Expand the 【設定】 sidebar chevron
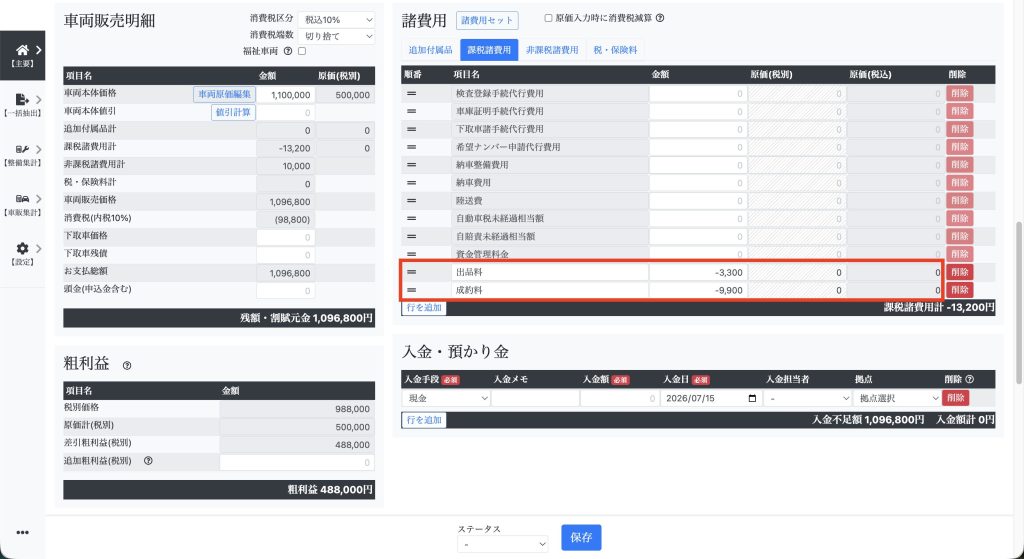1024x559 pixels. [39, 248]
